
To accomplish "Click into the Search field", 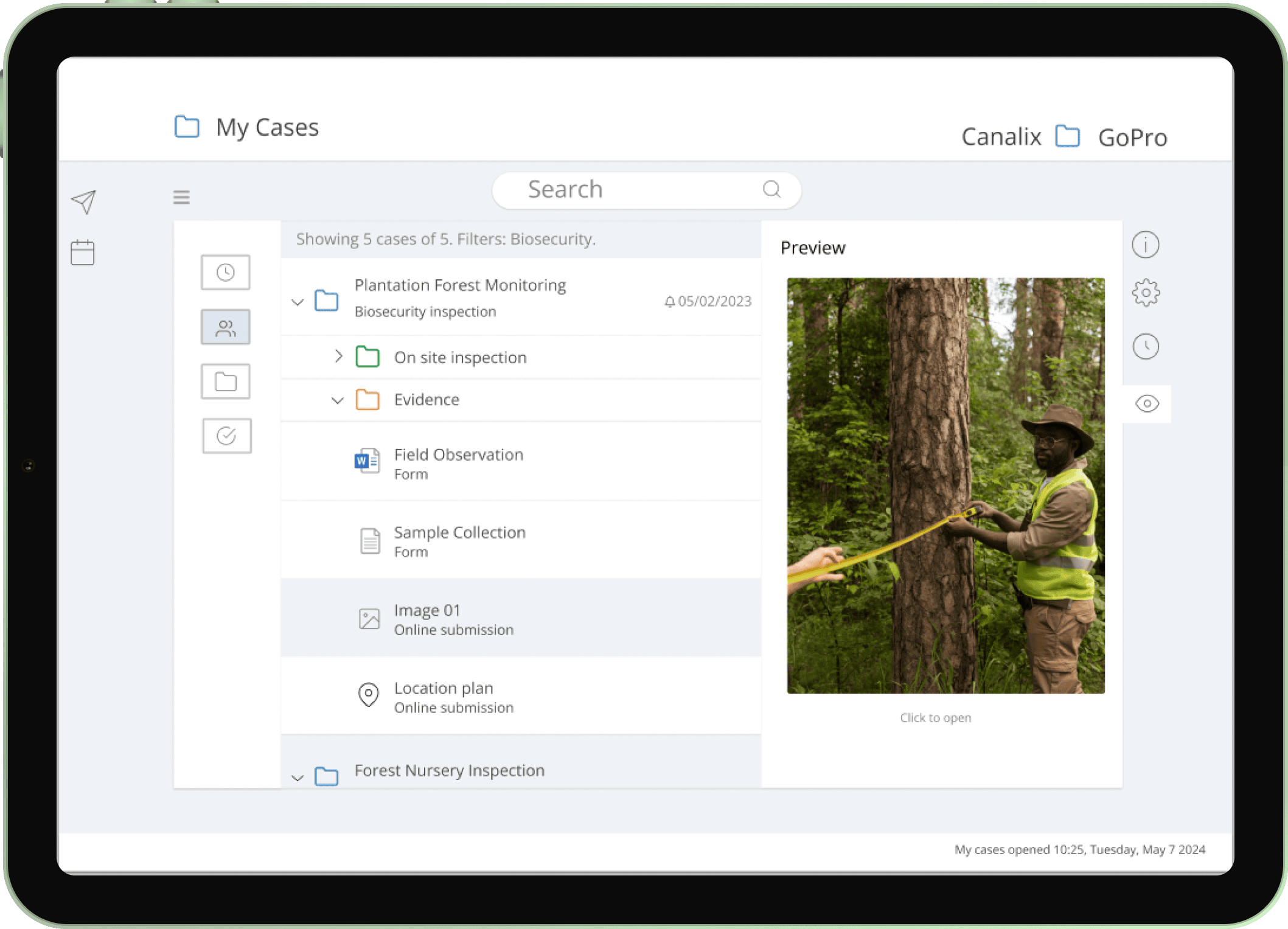I will (x=646, y=190).
